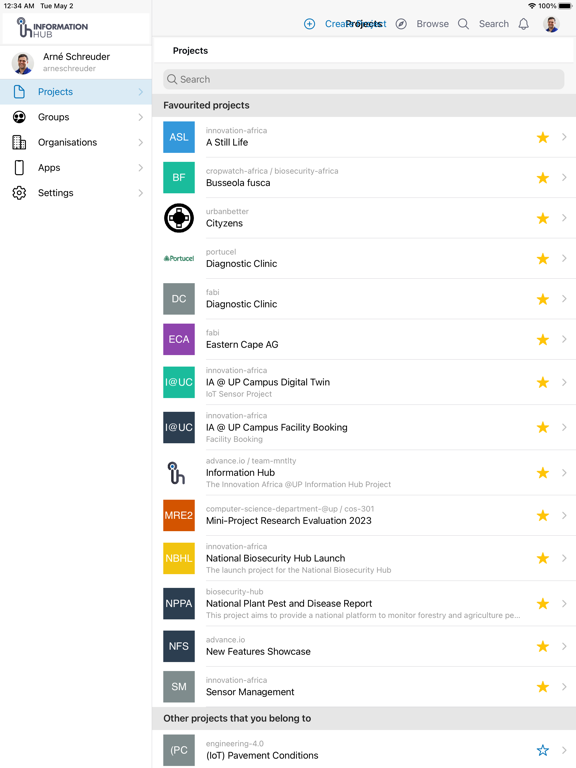This screenshot has width=576, height=768.
Task: Open the National Plant Pest and Disease Report project
Action: coord(364,603)
